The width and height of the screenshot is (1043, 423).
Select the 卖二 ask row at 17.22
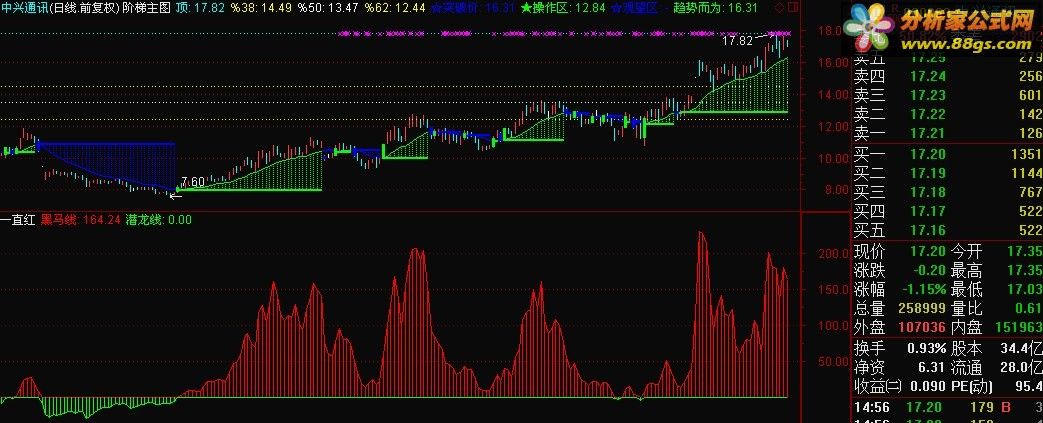(948, 114)
